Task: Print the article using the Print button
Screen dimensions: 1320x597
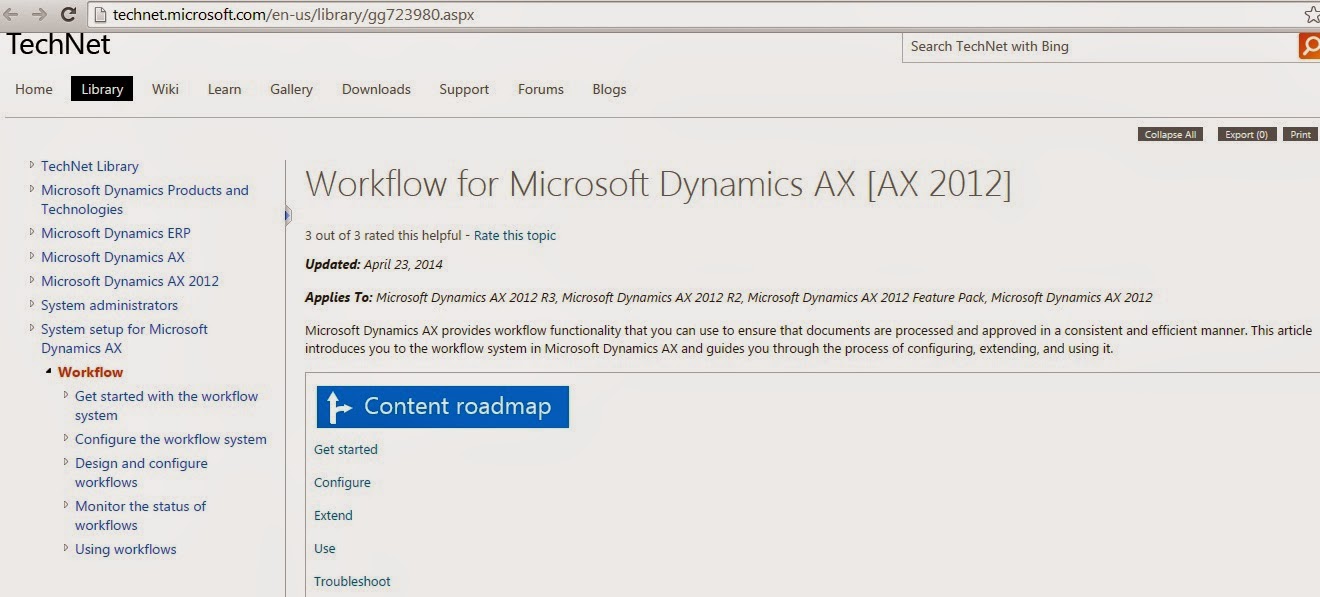Action: [1299, 134]
